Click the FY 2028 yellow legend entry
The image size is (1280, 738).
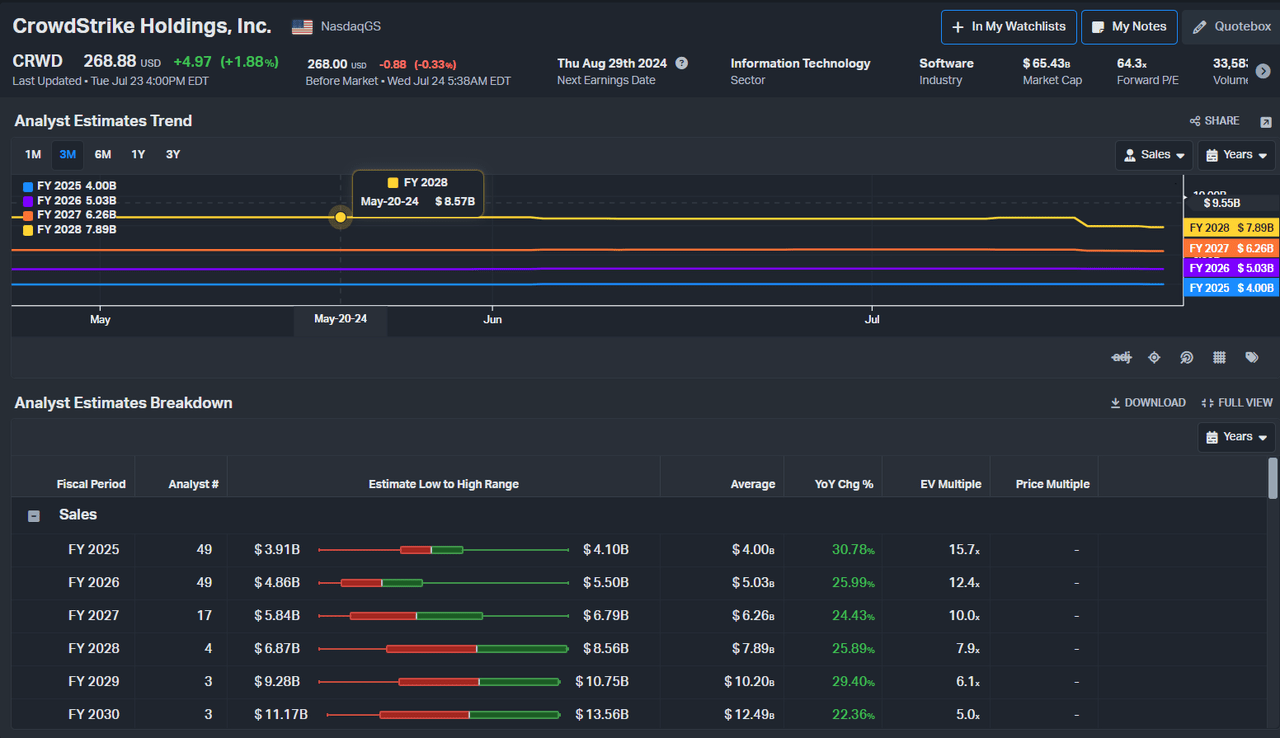(70, 230)
